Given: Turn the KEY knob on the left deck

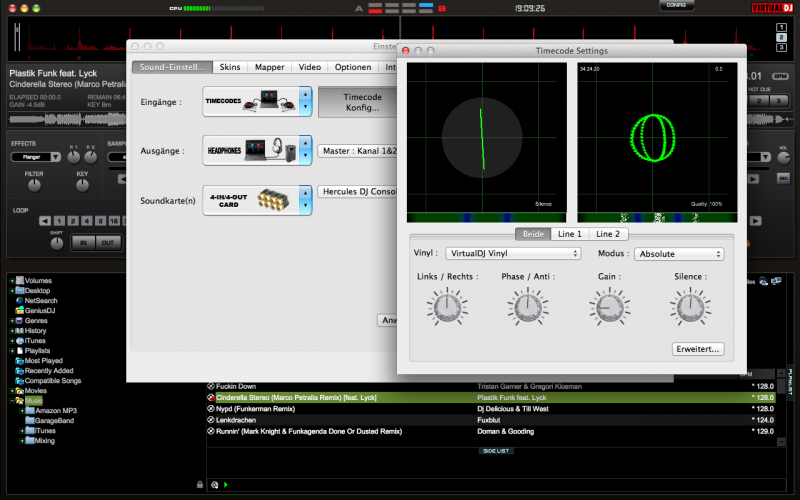Looking at the screenshot, I should (x=82, y=186).
